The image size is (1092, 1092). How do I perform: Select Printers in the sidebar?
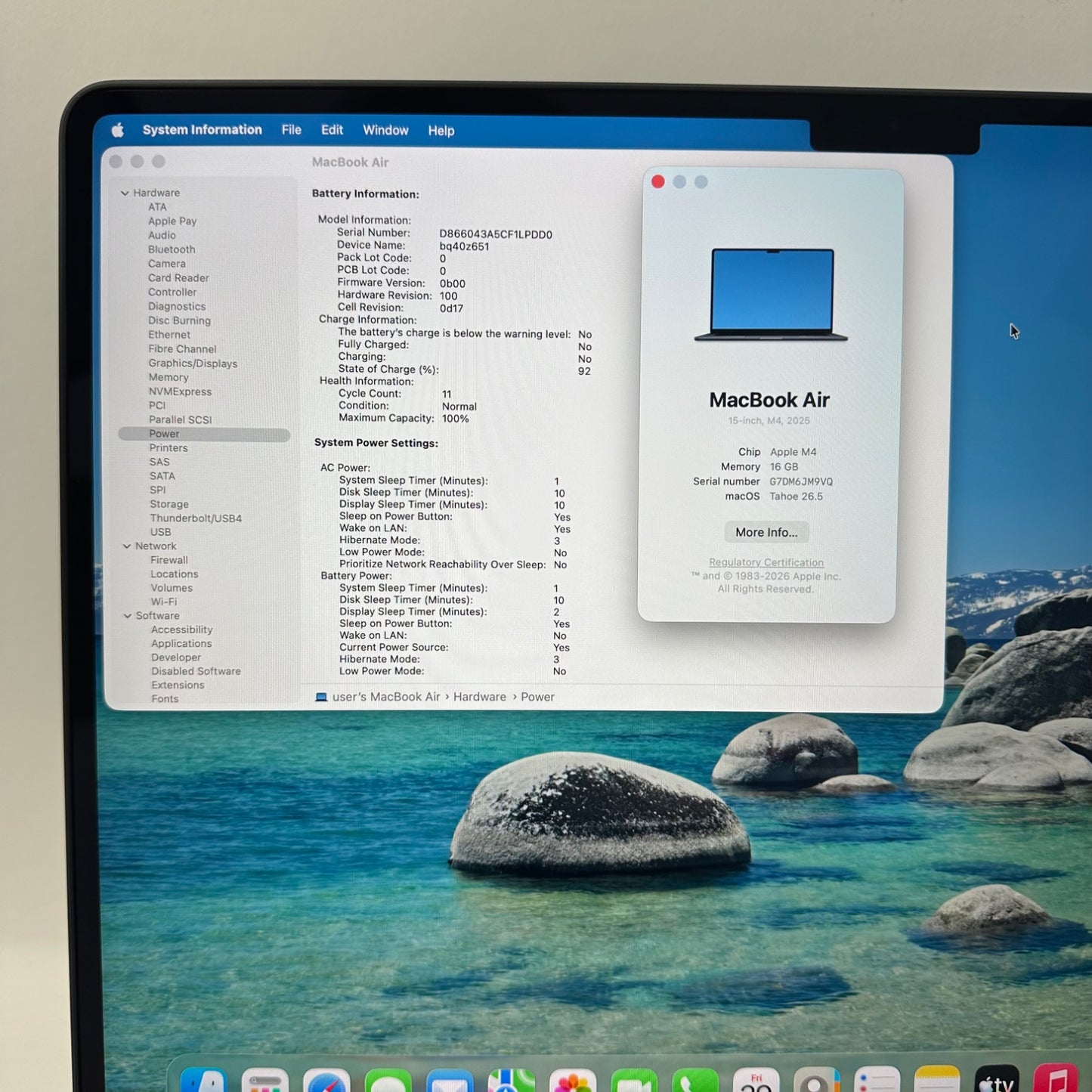169,448
